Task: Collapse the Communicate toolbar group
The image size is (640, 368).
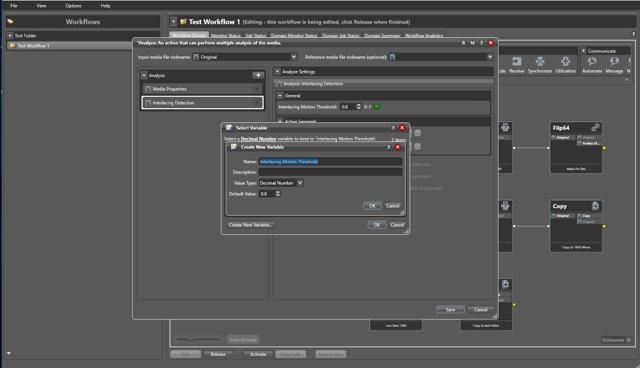Action: coord(583,51)
